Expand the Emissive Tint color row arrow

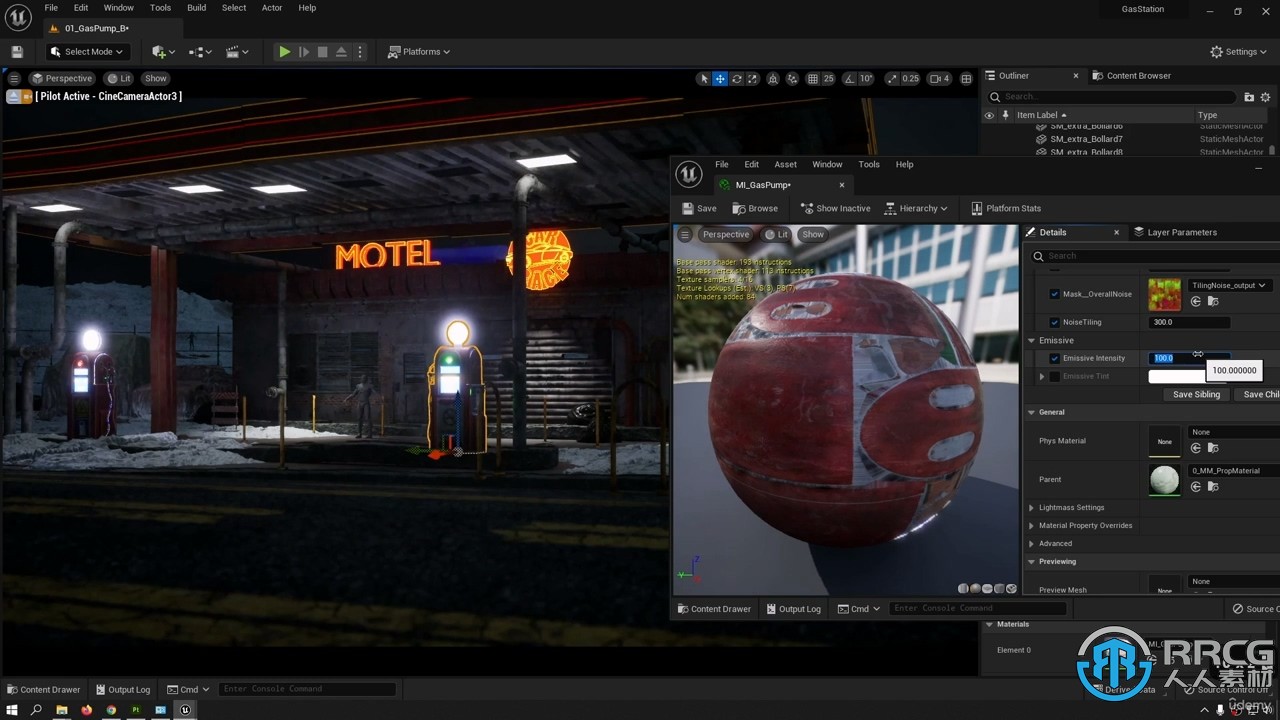click(x=1042, y=376)
